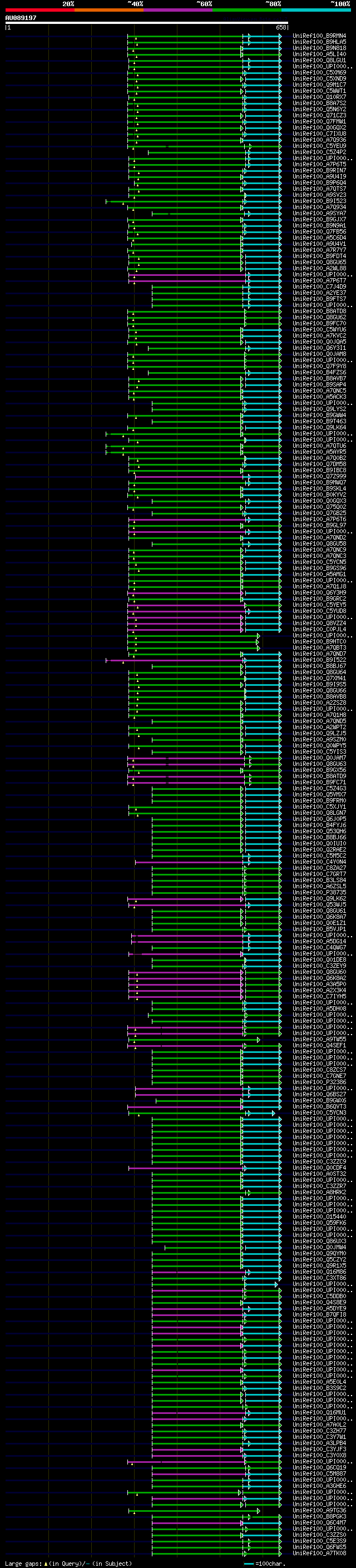
Task: Select hit label UniRef100_B3LS84
Action: pyautogui.click(x=319, y=880)
